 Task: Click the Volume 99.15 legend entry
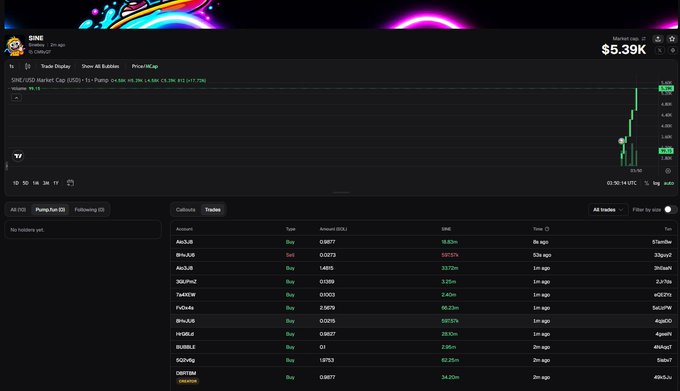[26, 88]
